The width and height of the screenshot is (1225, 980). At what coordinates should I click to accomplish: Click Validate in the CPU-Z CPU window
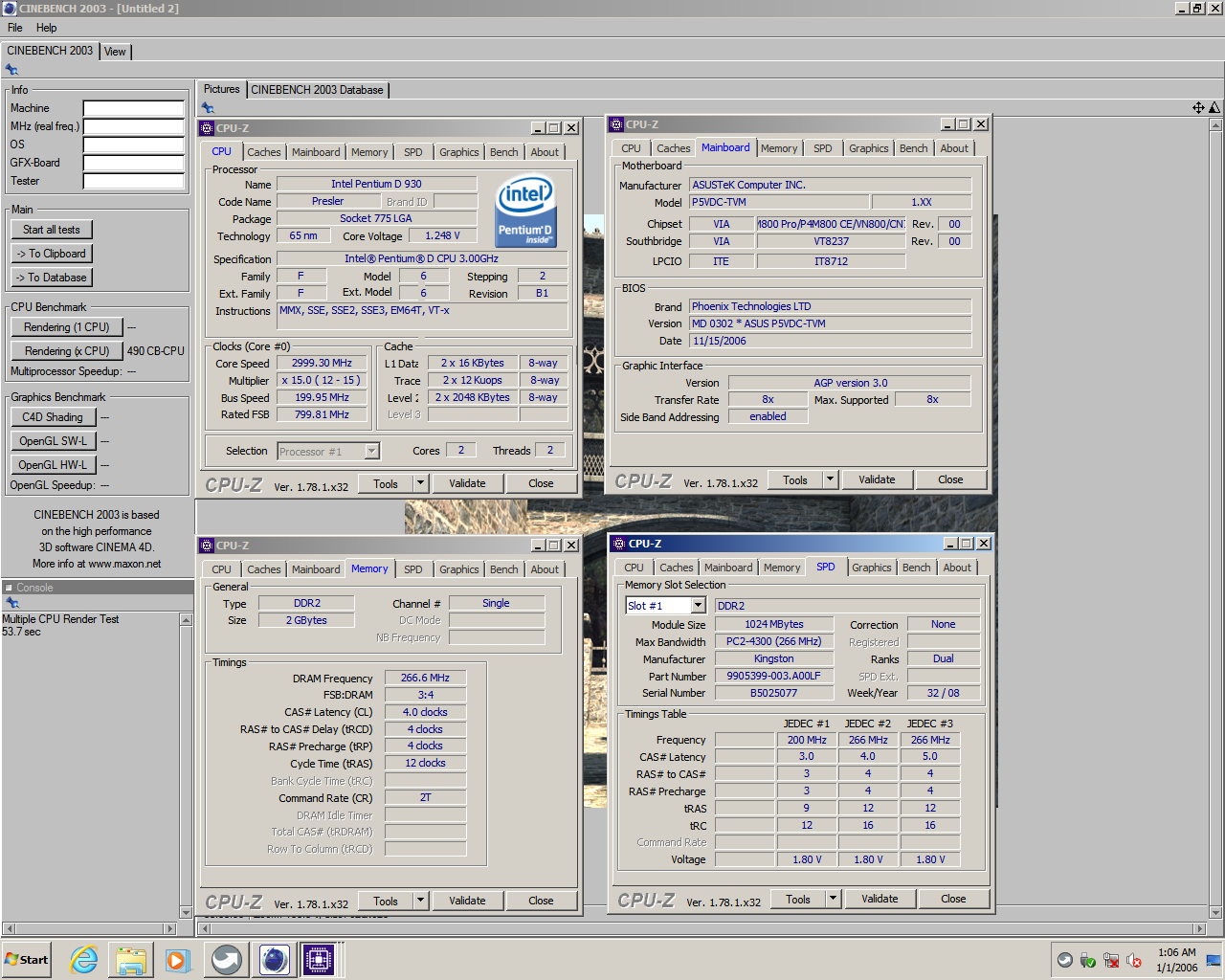point(467,483)
